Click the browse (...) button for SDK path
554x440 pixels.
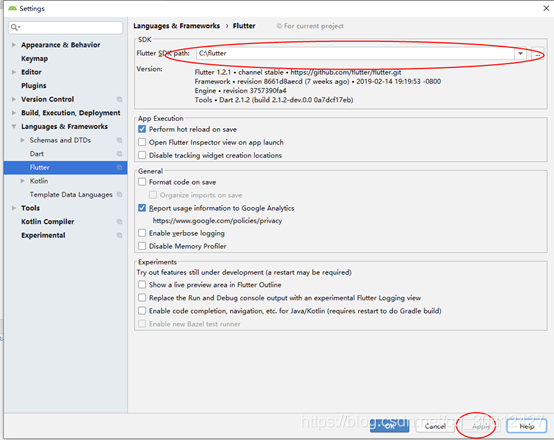coord(537,54)
